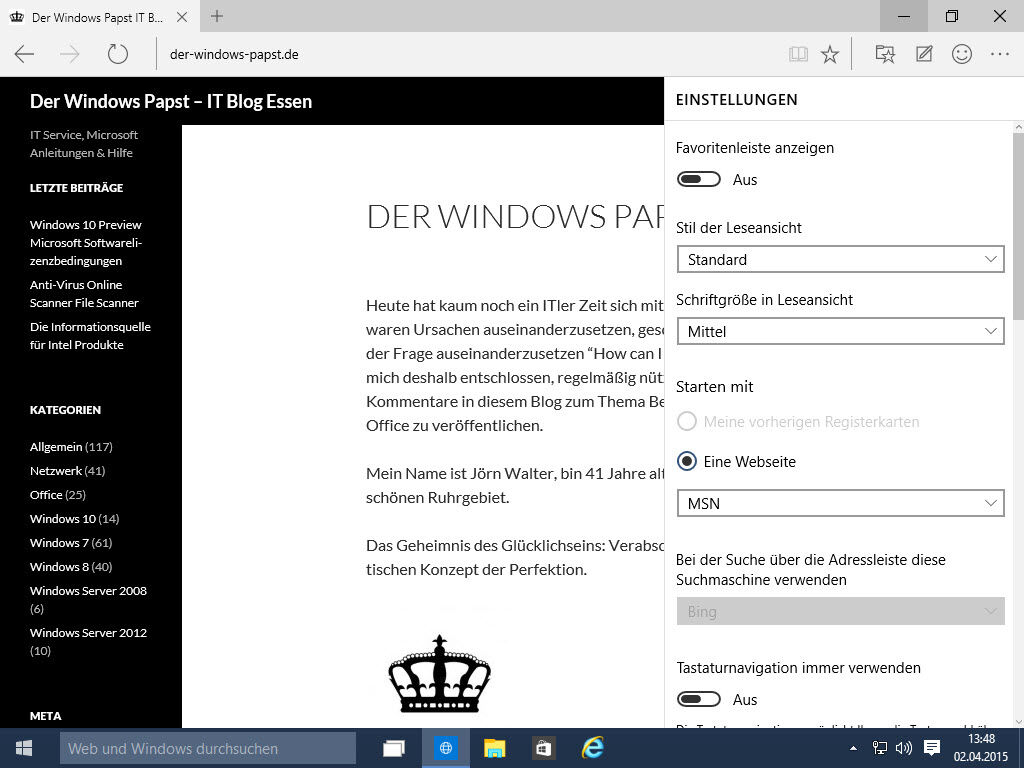Viewport: 1024px width, 768px height.
Task: Select the Eine Webseite radio button
Action: 687,462
